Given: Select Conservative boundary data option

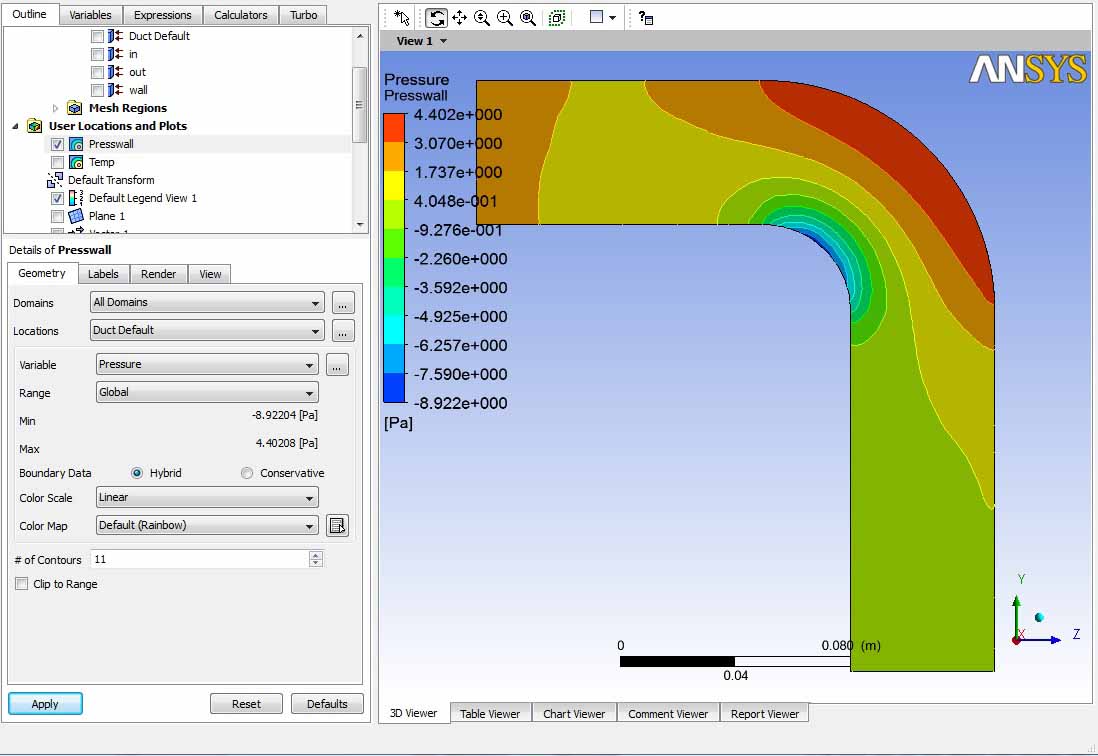Looking at the screenshot, I should point(246,473).
